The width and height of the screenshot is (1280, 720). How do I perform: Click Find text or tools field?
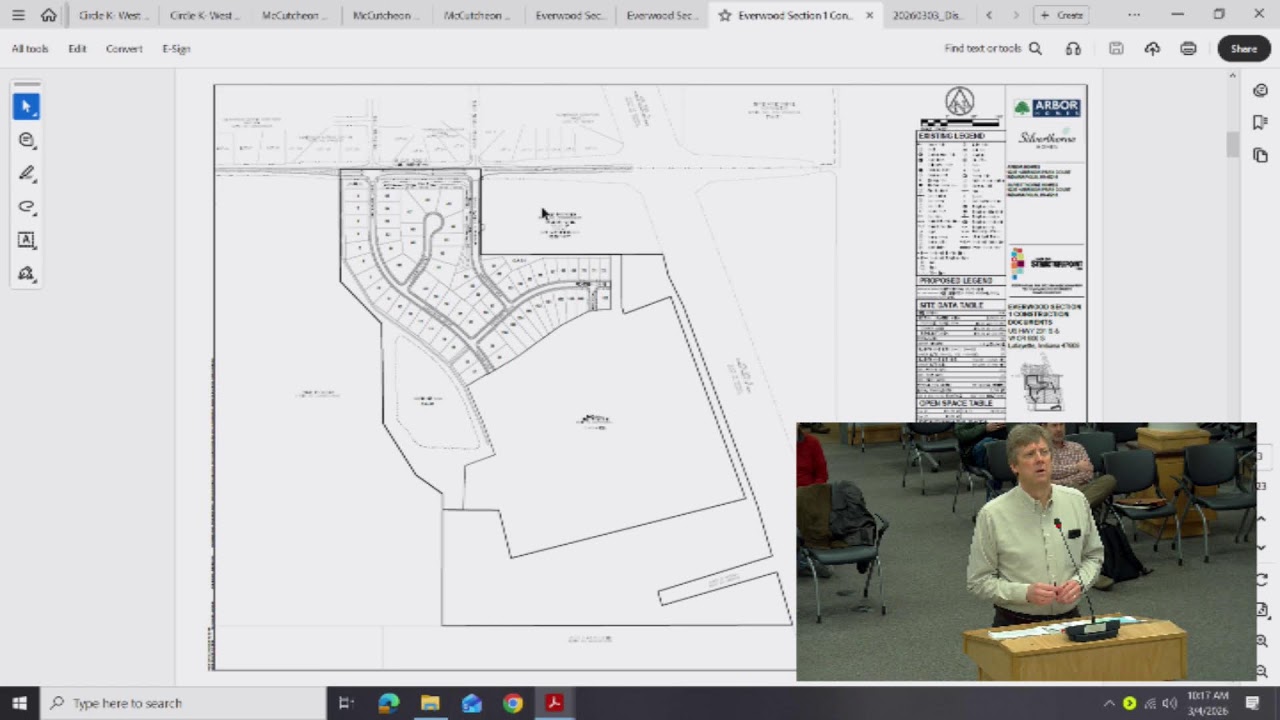[983, 48]
